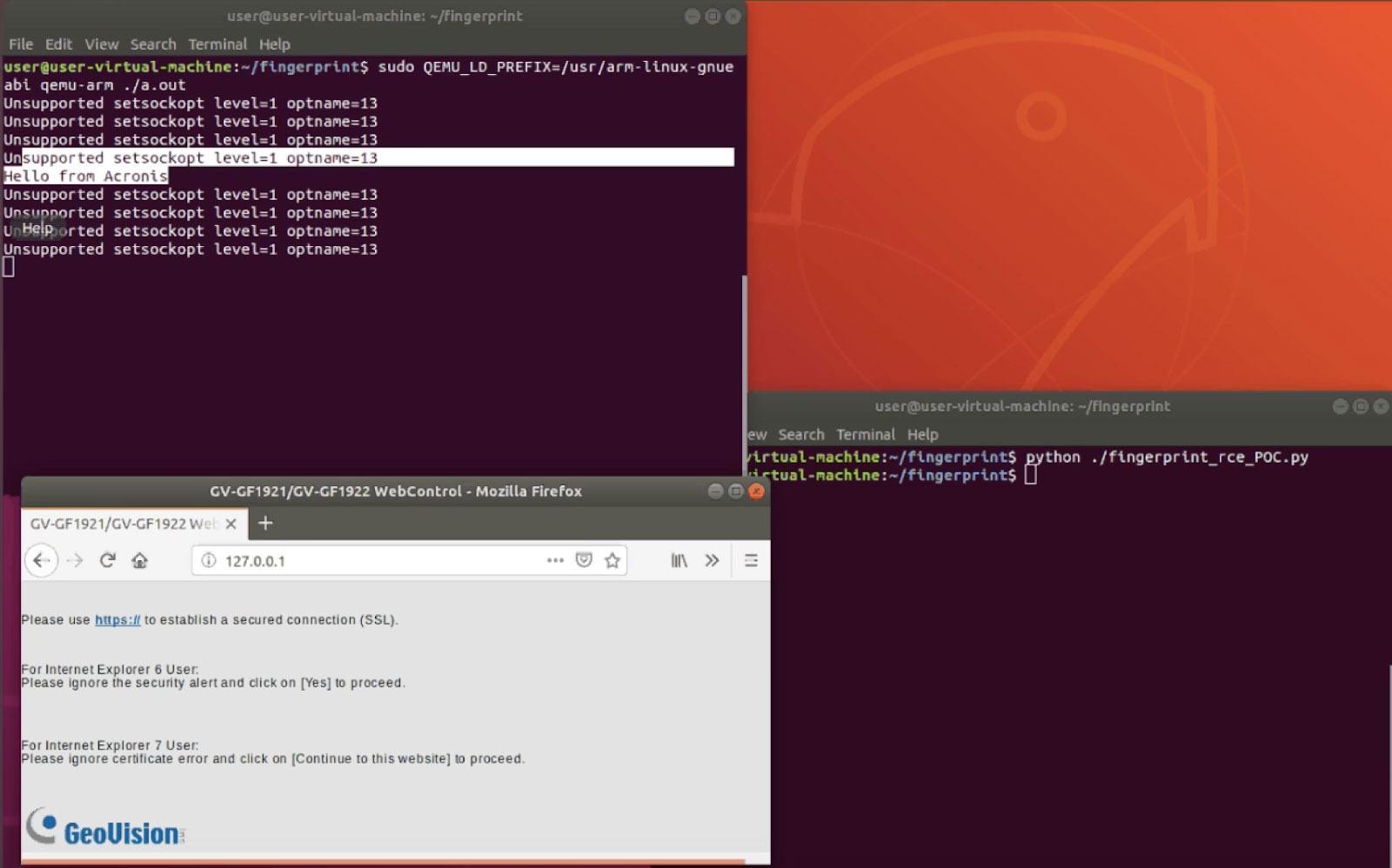The width and height of the screenshot is (1392, 868).
Task: Go to Firefox home page icon
Action: tap(139, 561)
